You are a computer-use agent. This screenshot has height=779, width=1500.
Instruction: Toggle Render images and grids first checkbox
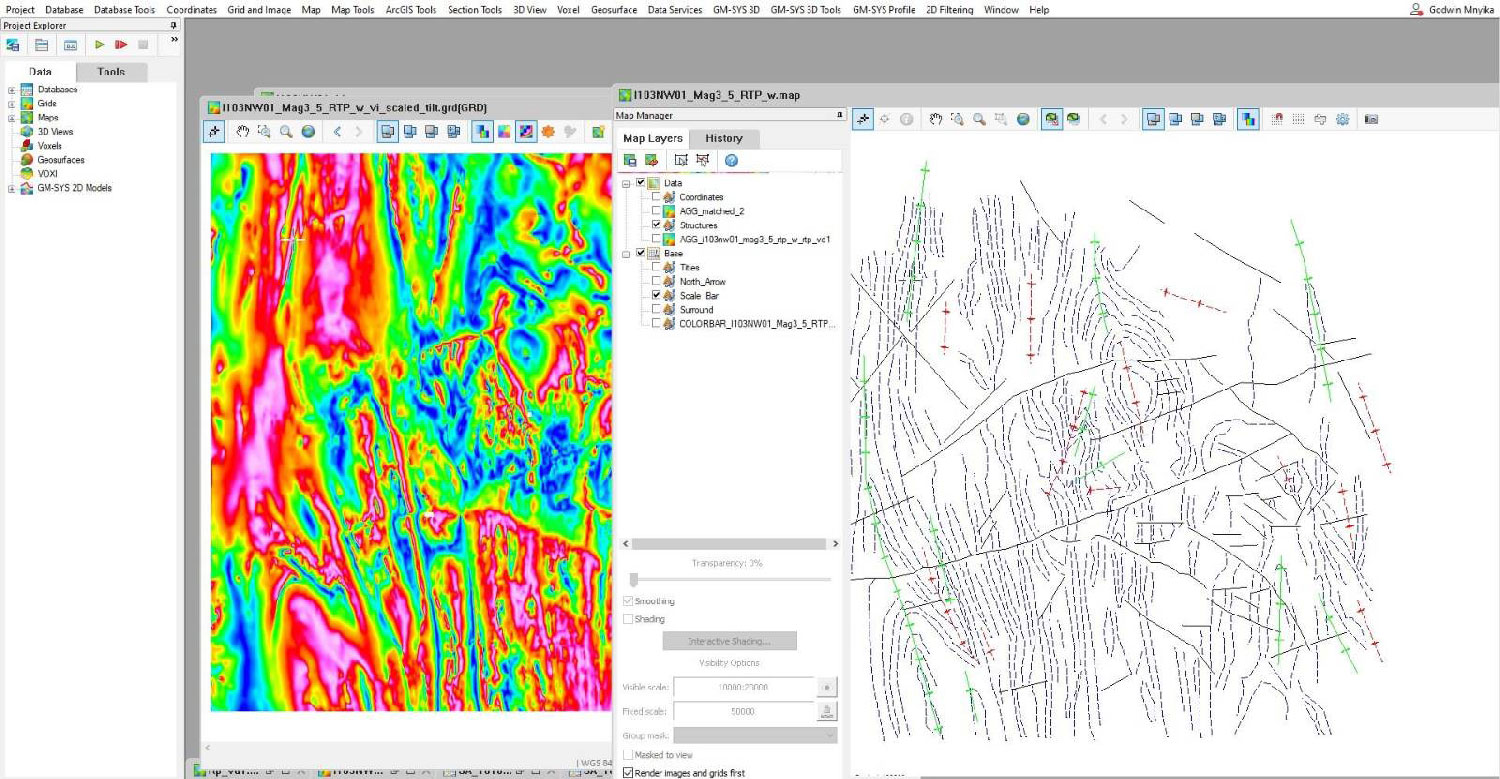pos(628,773)
